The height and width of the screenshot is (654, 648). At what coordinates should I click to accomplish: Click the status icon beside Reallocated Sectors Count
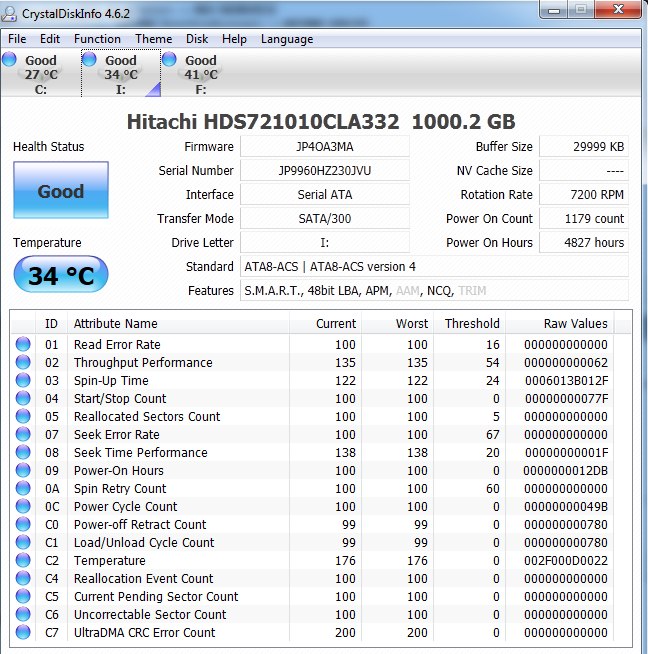(23, 416)
